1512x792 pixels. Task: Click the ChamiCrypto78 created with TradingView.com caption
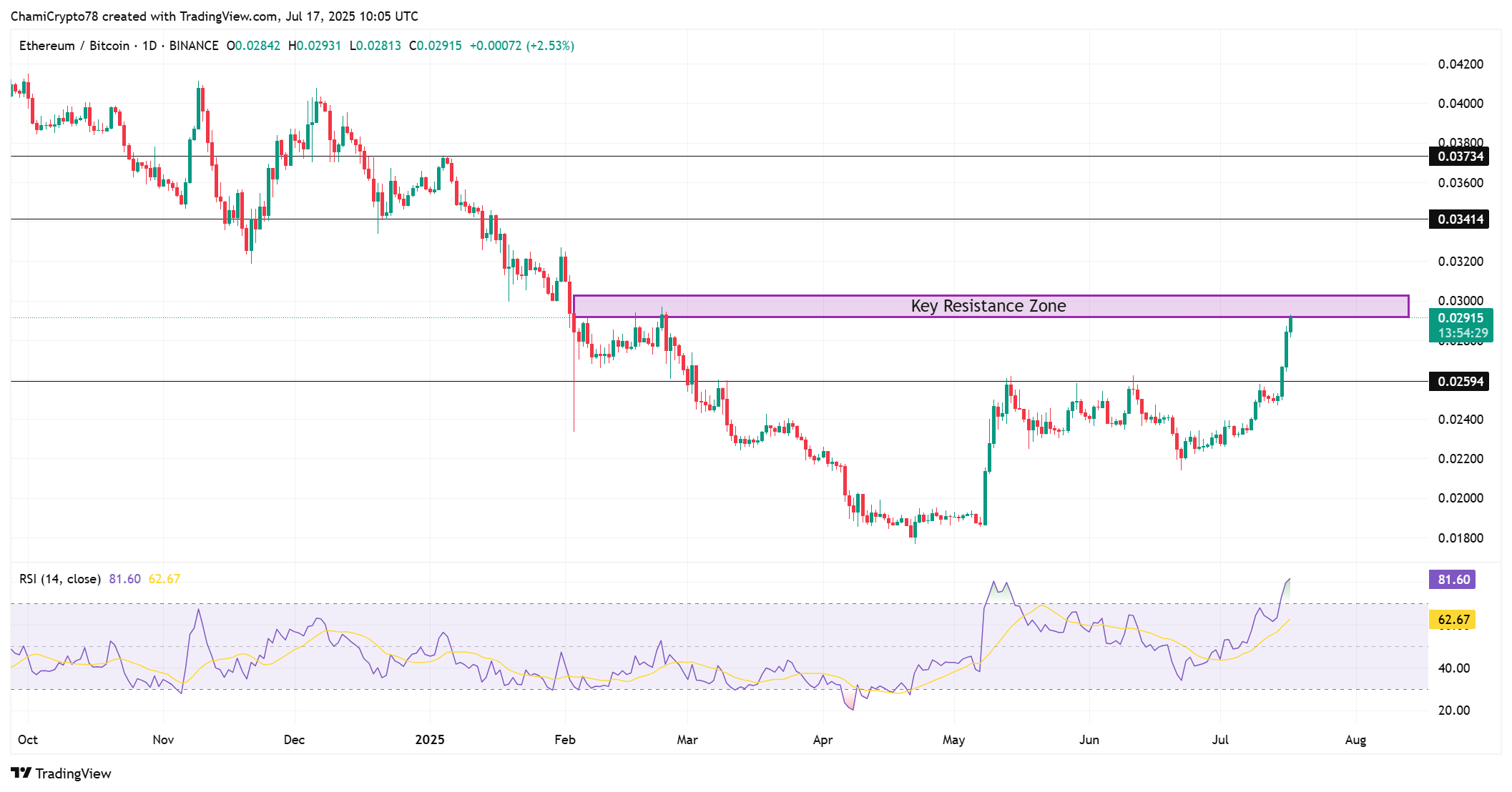click(215, 16)
